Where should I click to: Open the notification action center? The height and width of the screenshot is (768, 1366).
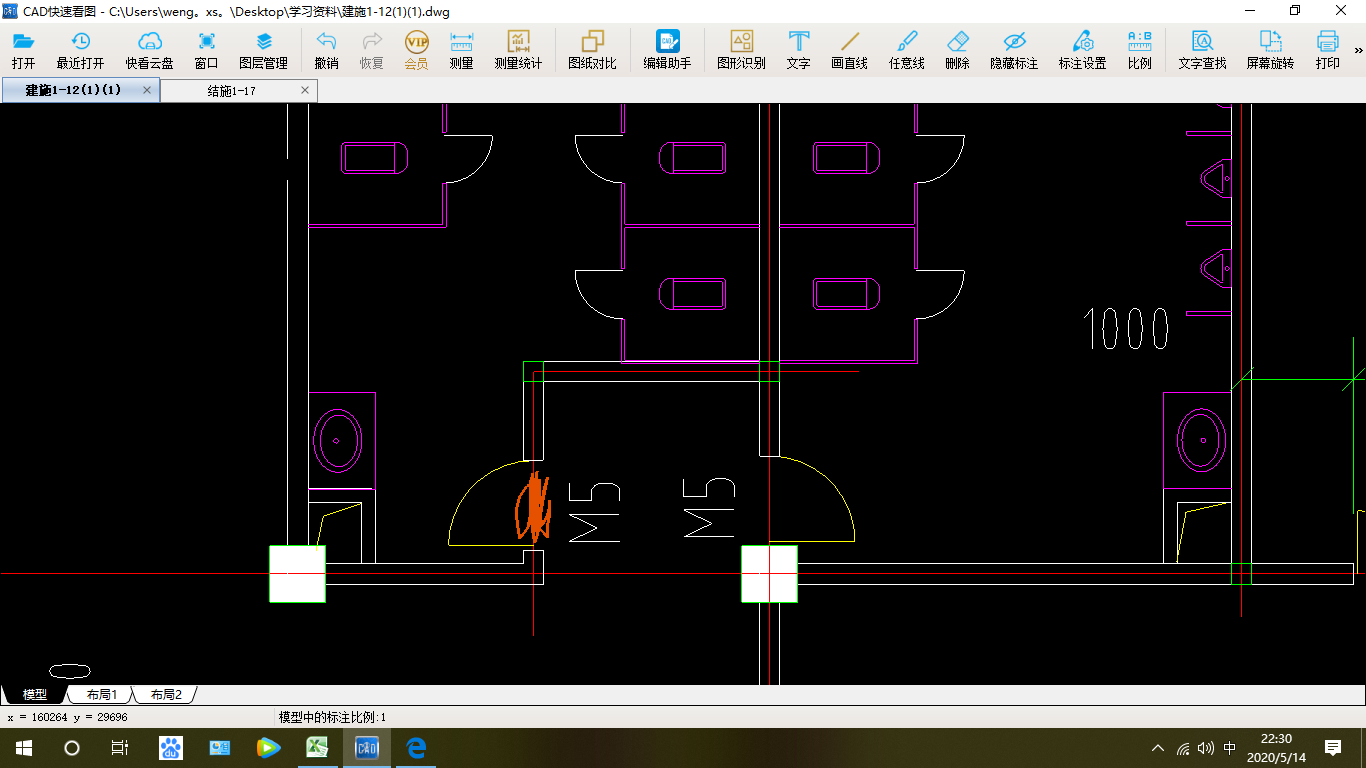coord(1333,747)
